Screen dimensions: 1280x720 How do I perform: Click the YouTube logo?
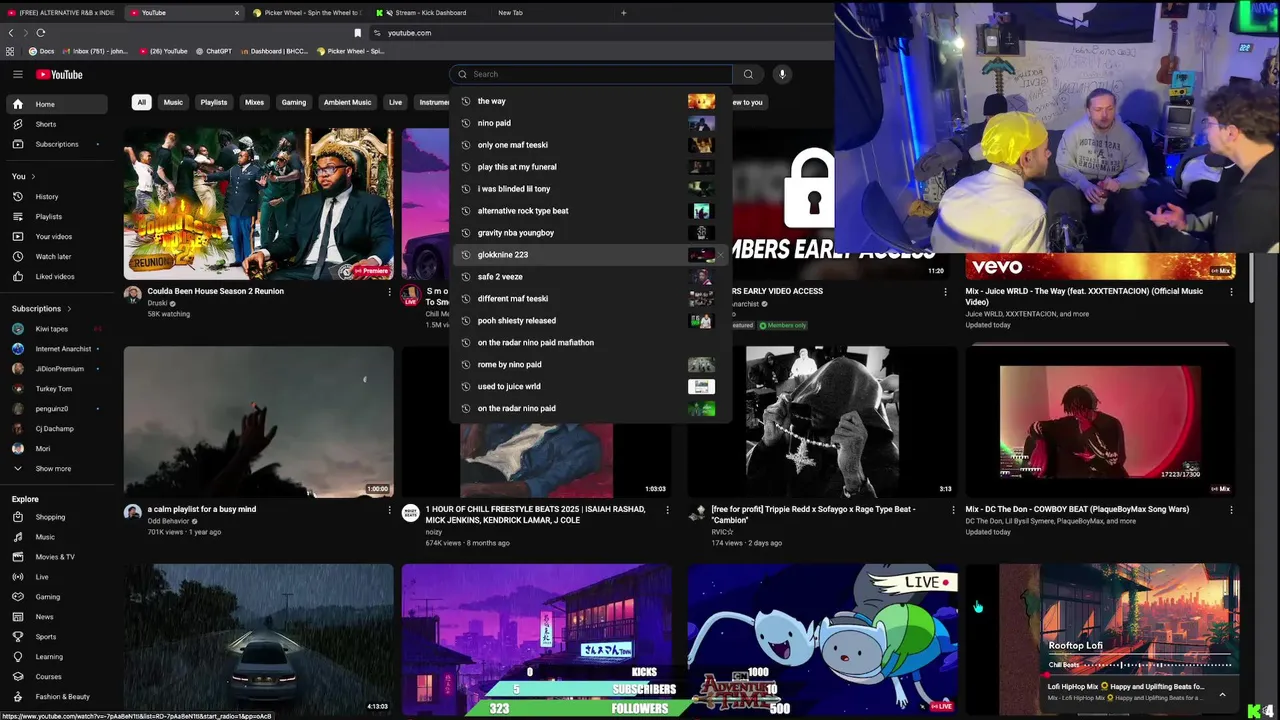(x=59, y=74)
